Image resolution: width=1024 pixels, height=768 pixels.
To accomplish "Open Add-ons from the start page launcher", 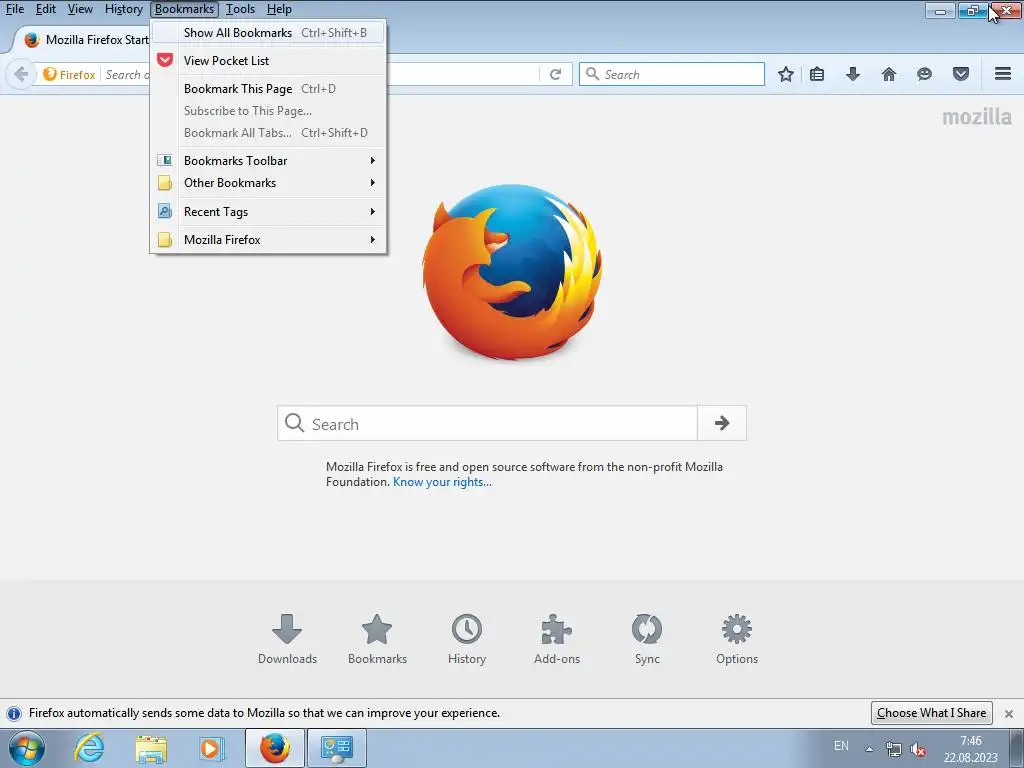I will tap(557, 639).
